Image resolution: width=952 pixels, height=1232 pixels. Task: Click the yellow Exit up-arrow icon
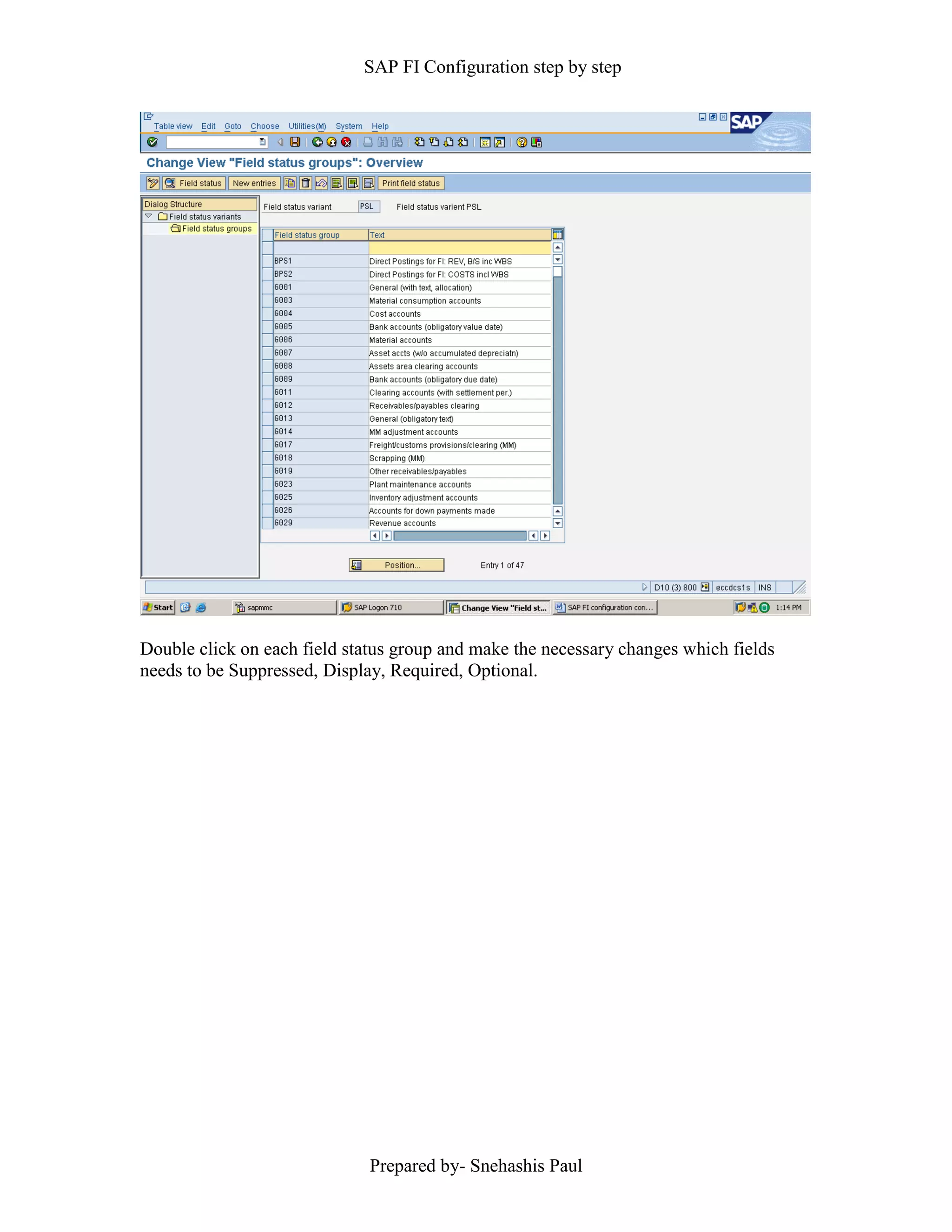pos(331,142)
